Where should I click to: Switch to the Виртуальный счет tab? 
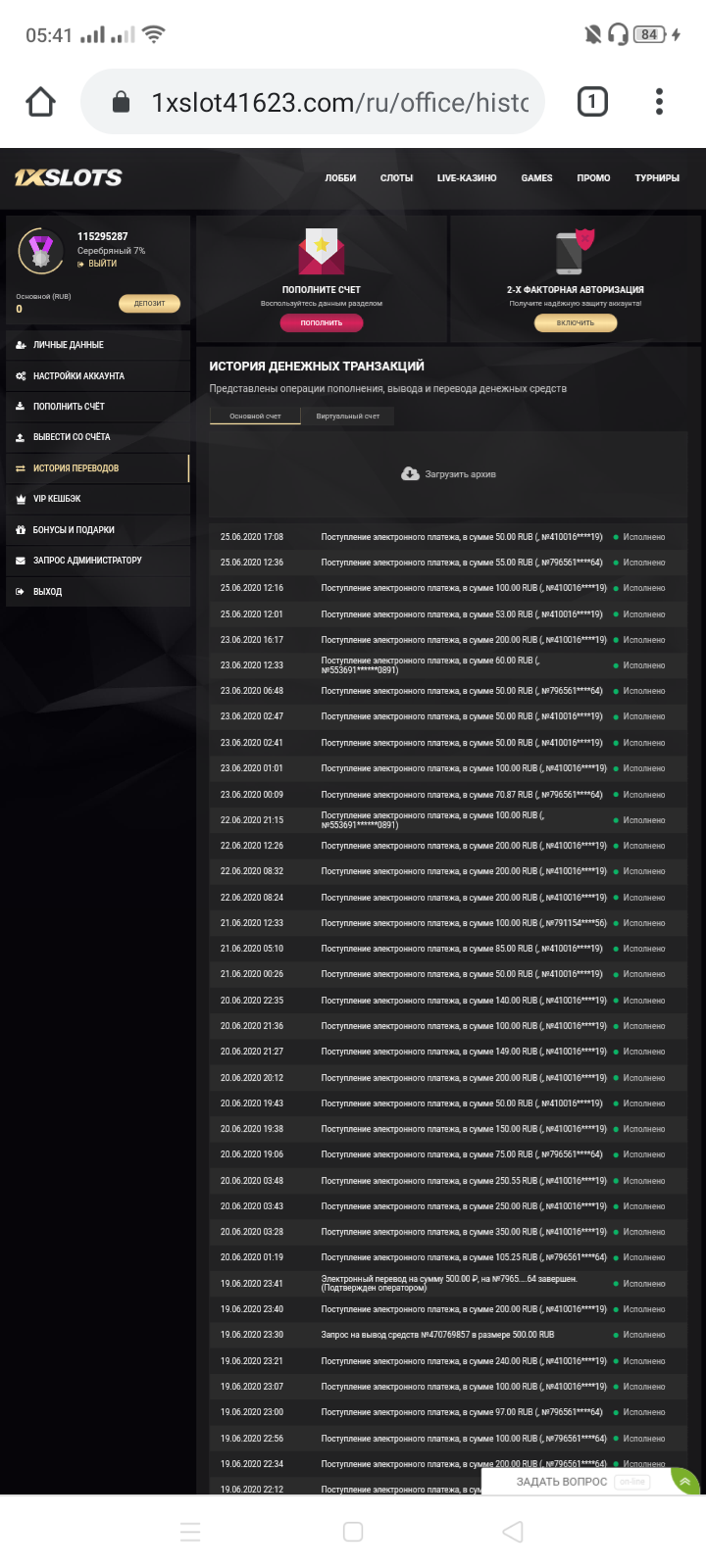click(347, 416)
